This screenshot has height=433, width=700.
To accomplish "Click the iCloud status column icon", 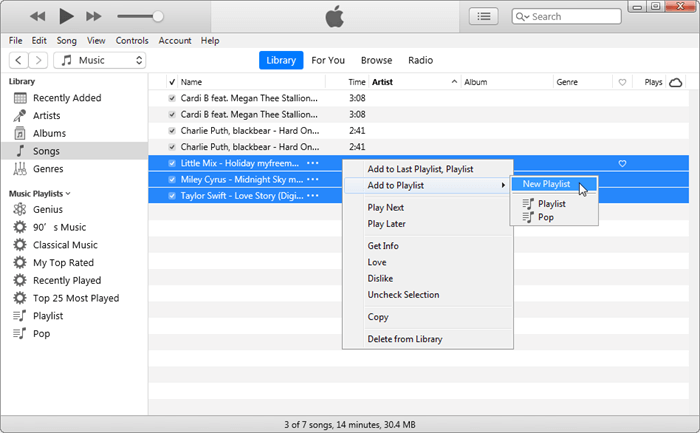I will tap(676, 82).
